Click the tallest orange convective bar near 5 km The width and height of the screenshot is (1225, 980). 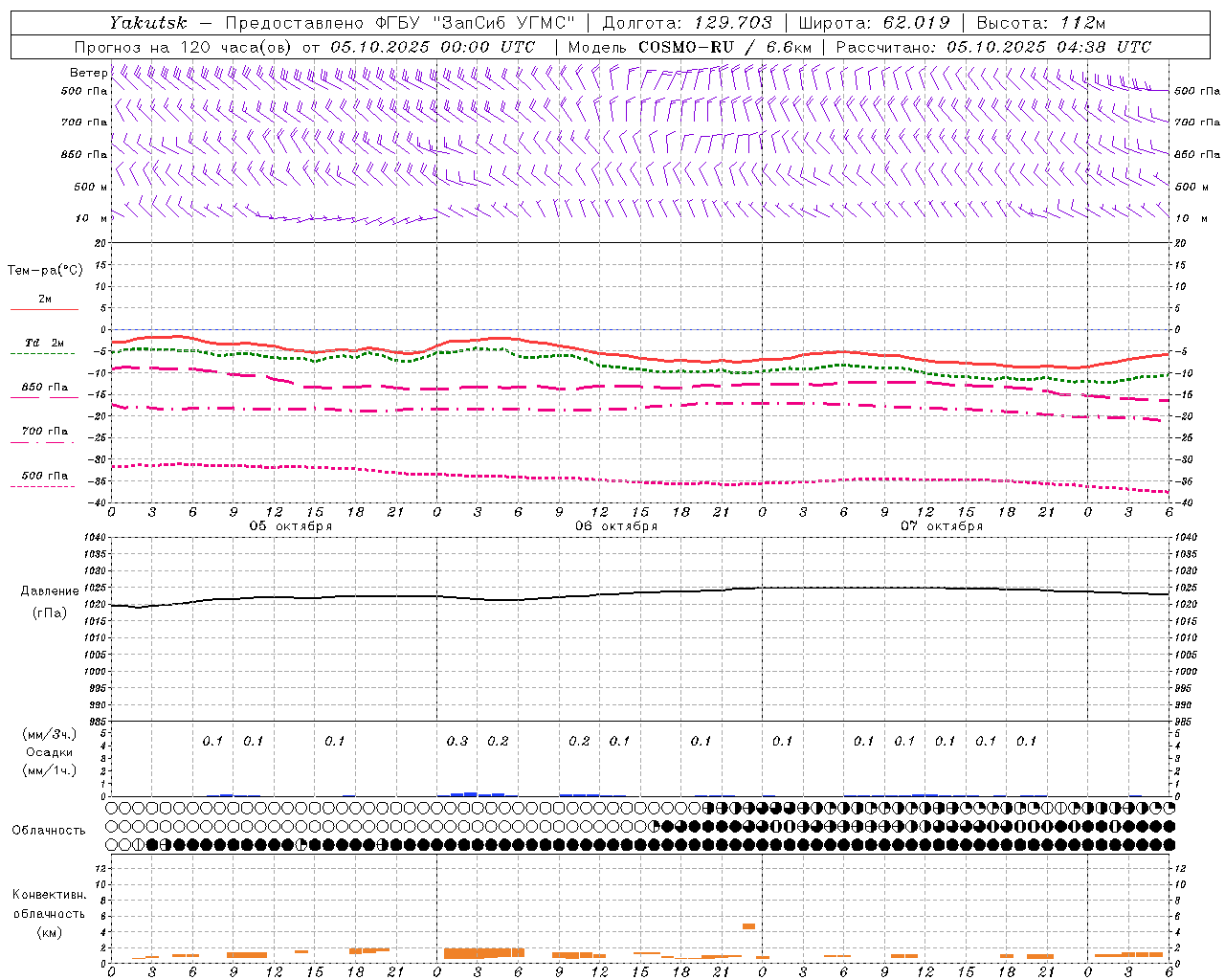point(748,926)
